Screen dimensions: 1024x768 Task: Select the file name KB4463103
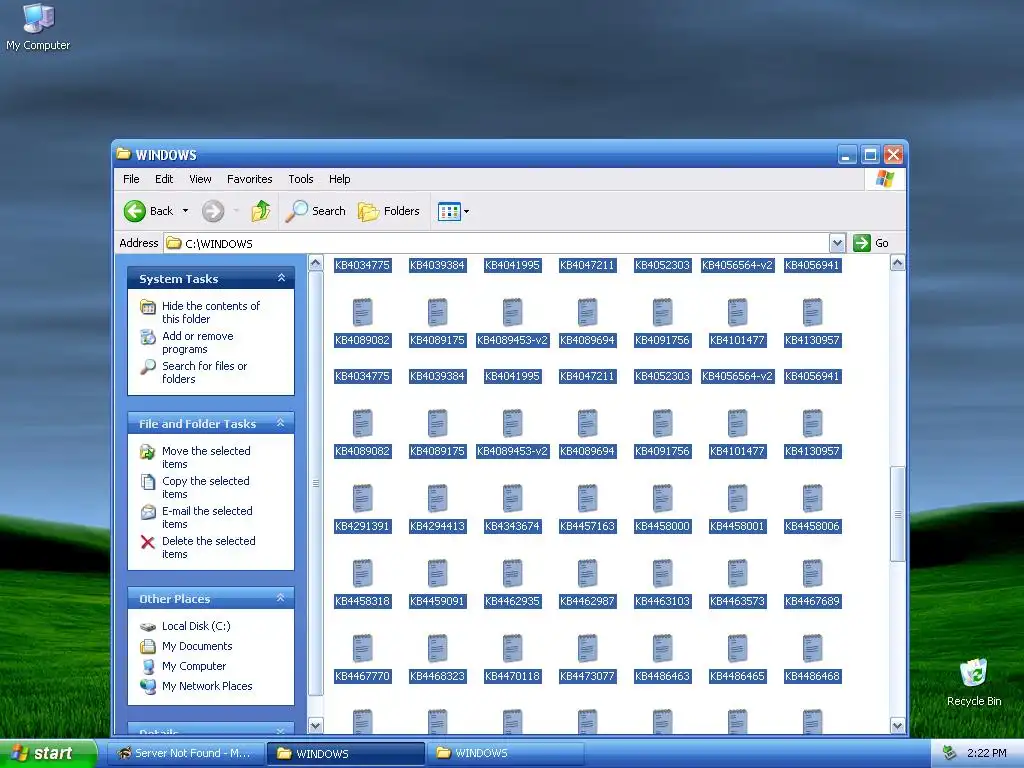(x=662, y=601)
